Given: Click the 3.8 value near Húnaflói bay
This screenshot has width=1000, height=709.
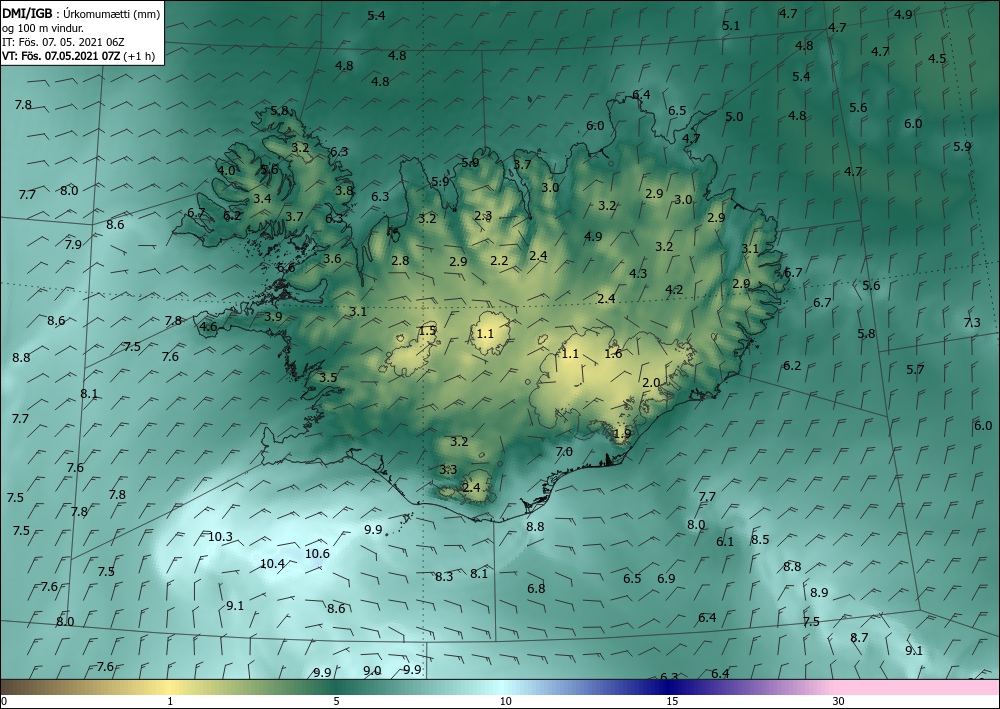Looking at the screenshot, I should click(x=344, y=190).
